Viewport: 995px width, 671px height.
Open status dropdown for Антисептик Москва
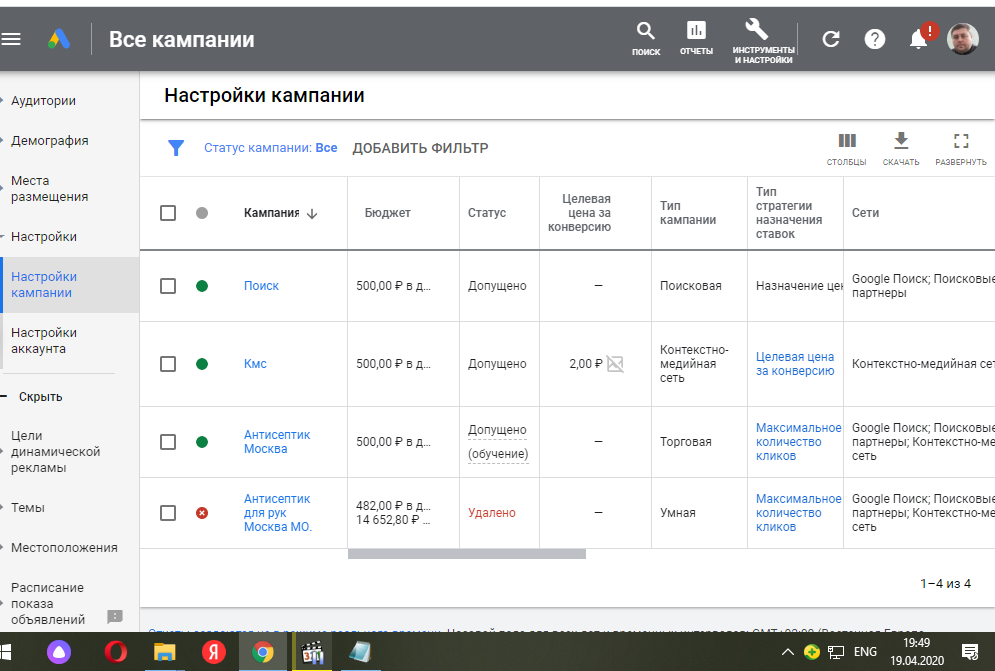202,442
